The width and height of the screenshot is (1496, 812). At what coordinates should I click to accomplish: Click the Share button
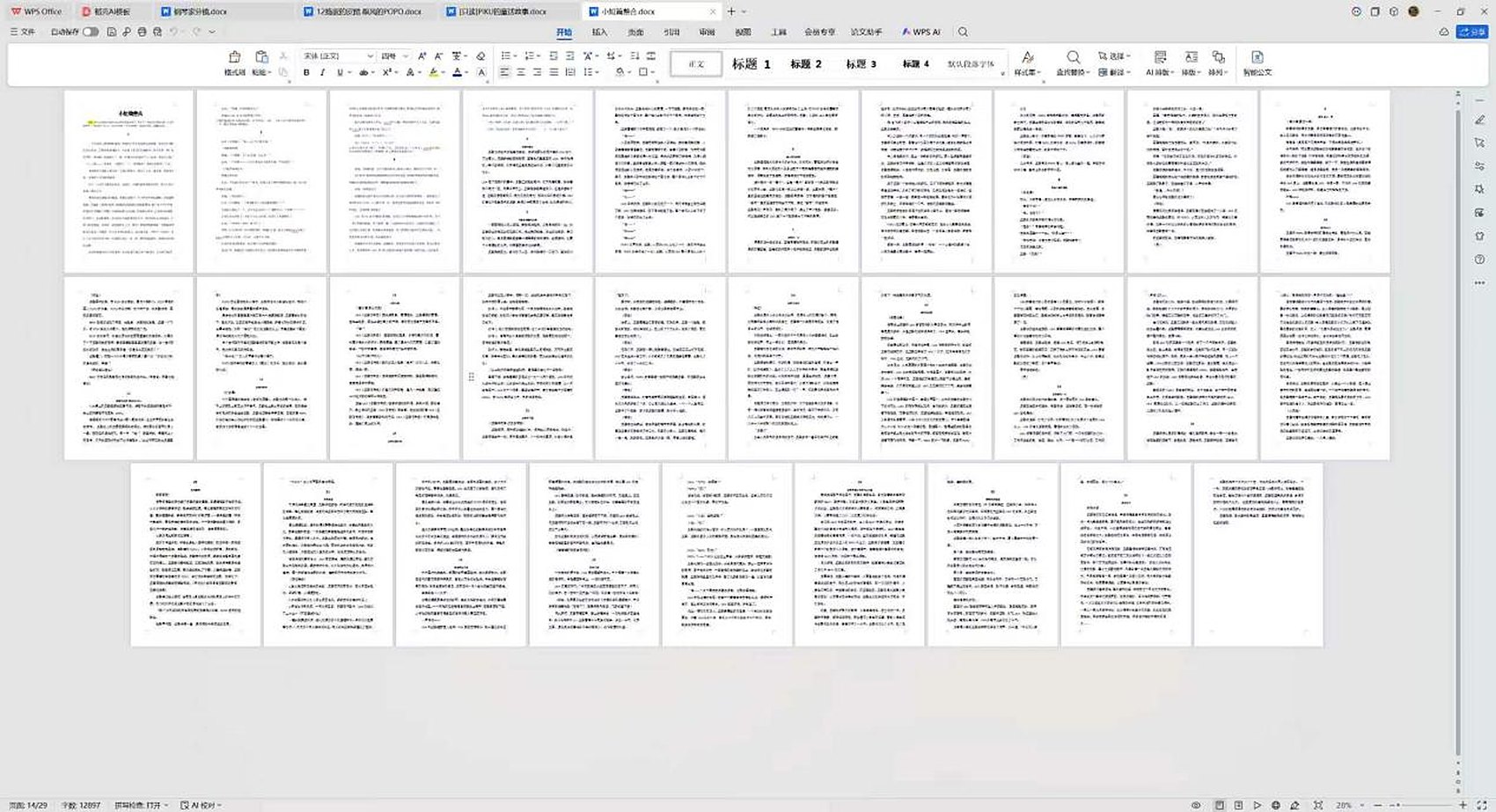[x=1471, y=32]
